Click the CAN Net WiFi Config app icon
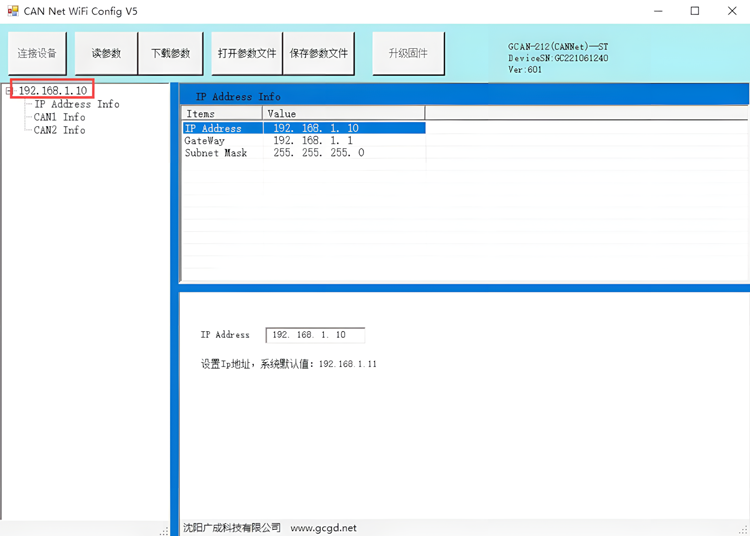The width and height of the screenshot is (750, 536). pos(13,11)
